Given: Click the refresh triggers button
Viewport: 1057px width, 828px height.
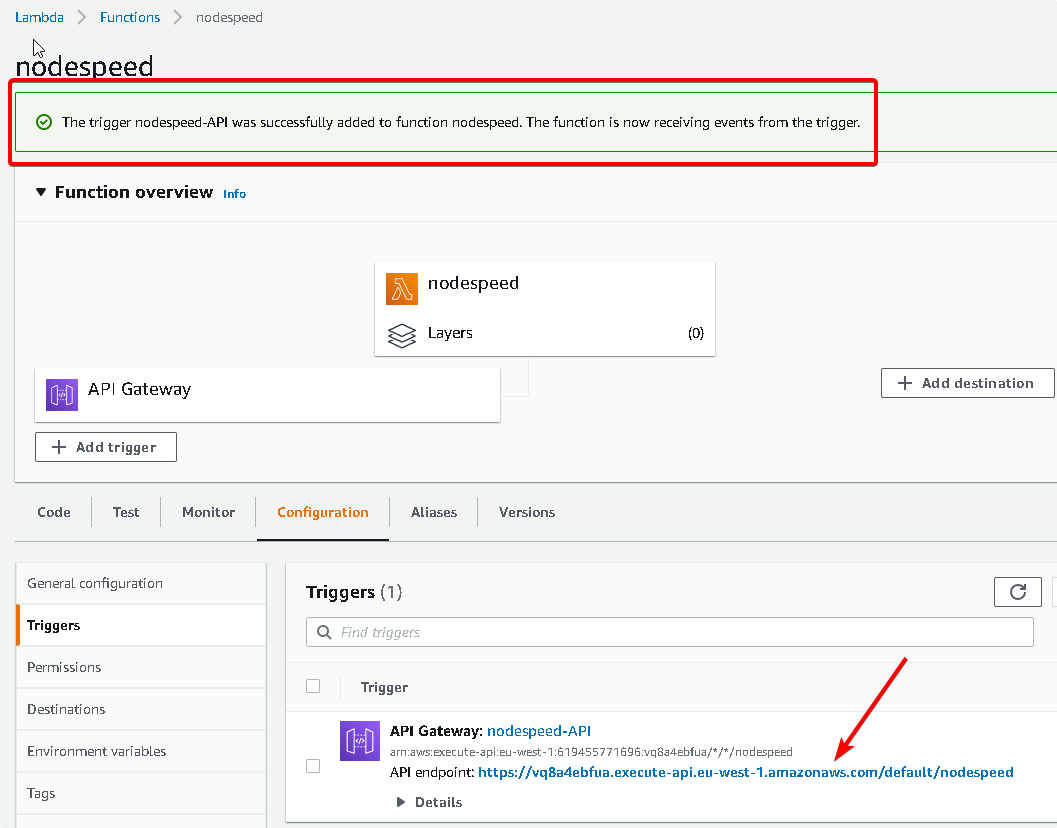Looking at the screenshot, I should (1018, 592).
